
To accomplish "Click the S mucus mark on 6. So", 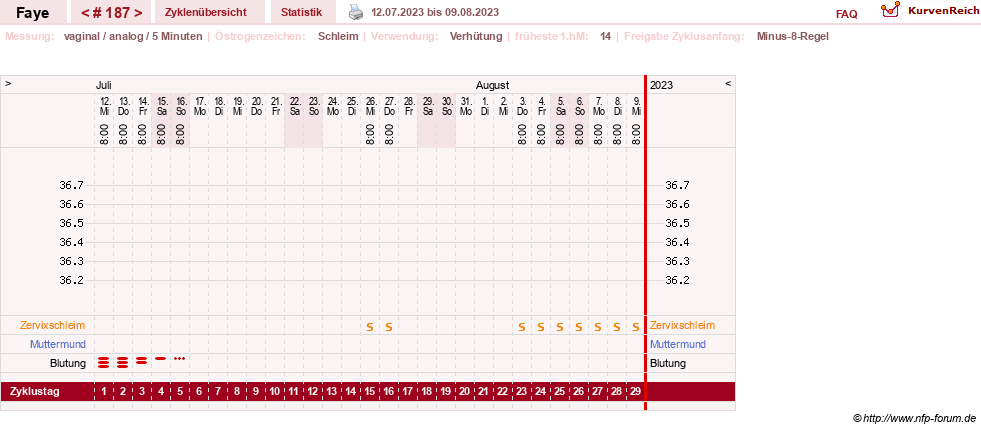I will pyautogui.click(x=579, y=327).
